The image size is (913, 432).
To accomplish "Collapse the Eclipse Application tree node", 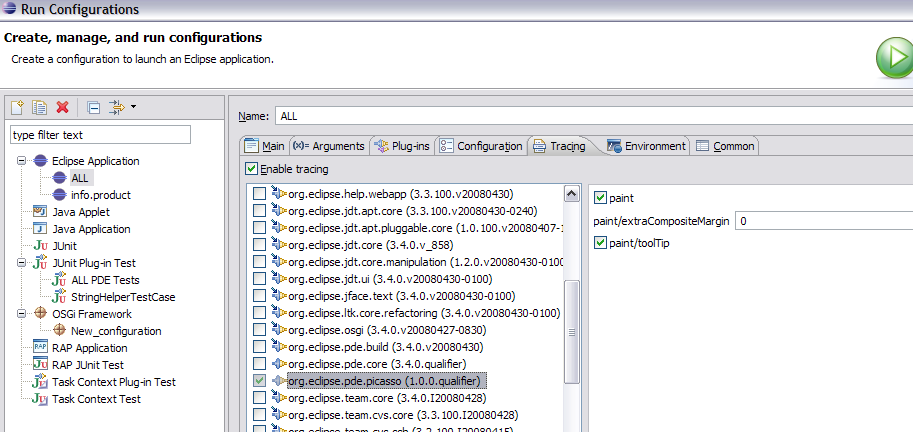I will [x=22, y=161].
